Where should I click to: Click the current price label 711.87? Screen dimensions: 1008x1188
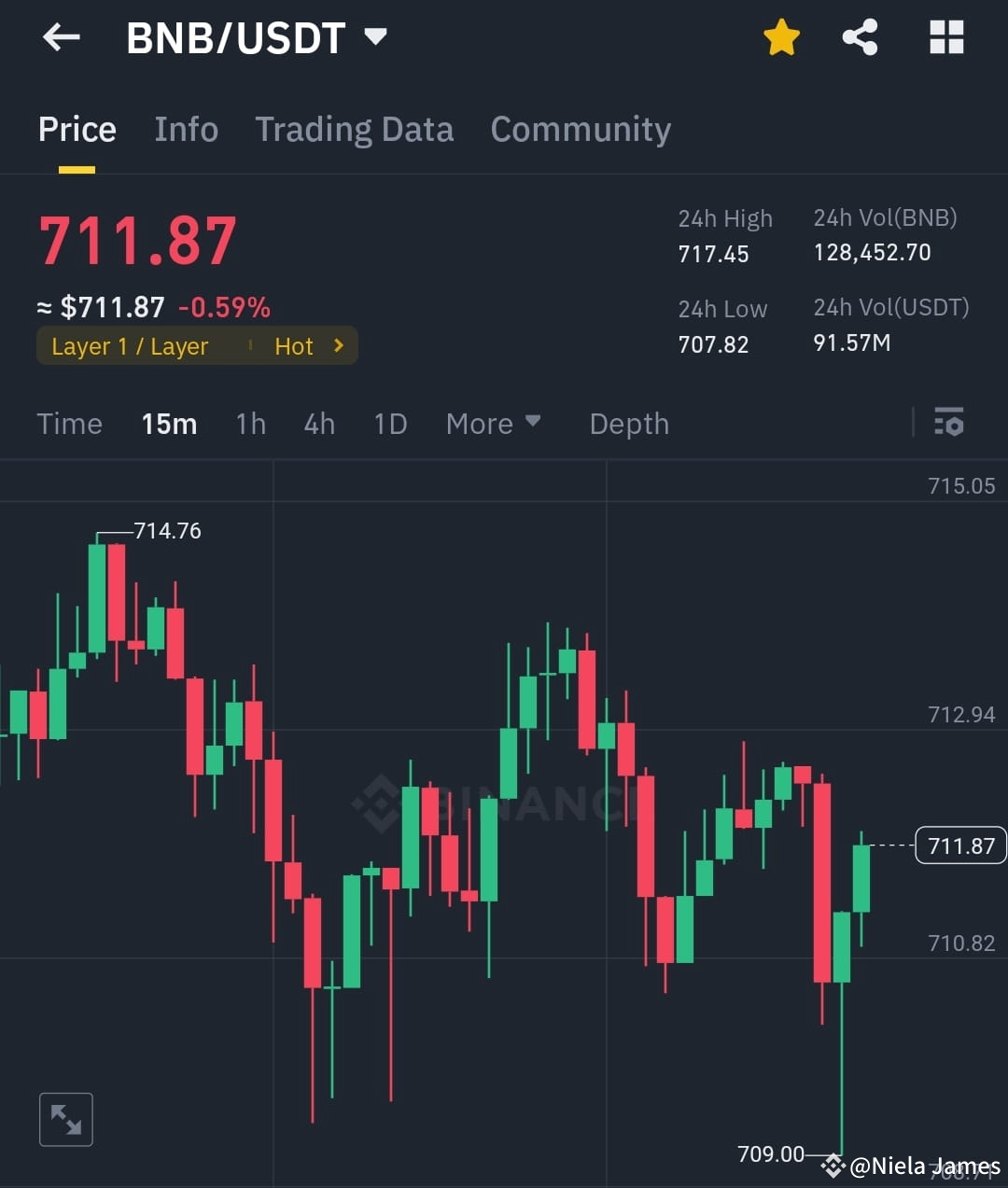[x=960, y=846]
